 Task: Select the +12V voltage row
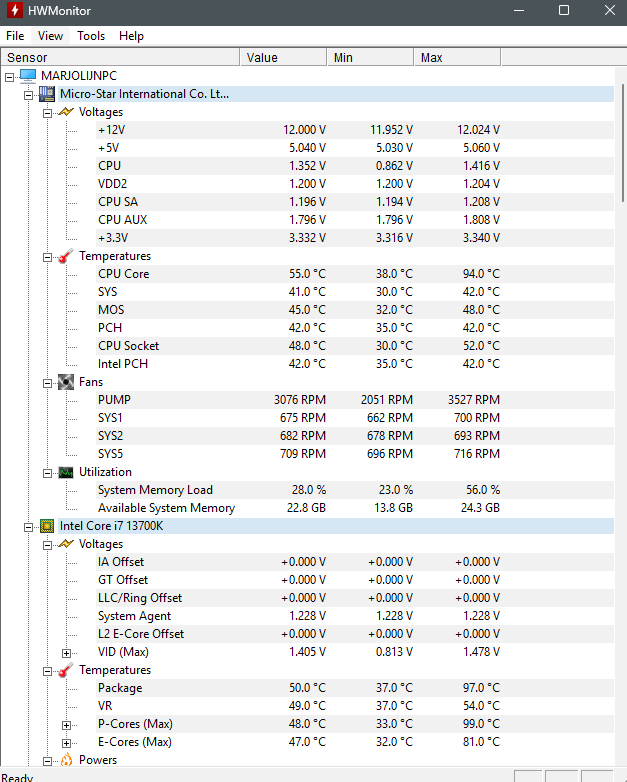(355, 130)
